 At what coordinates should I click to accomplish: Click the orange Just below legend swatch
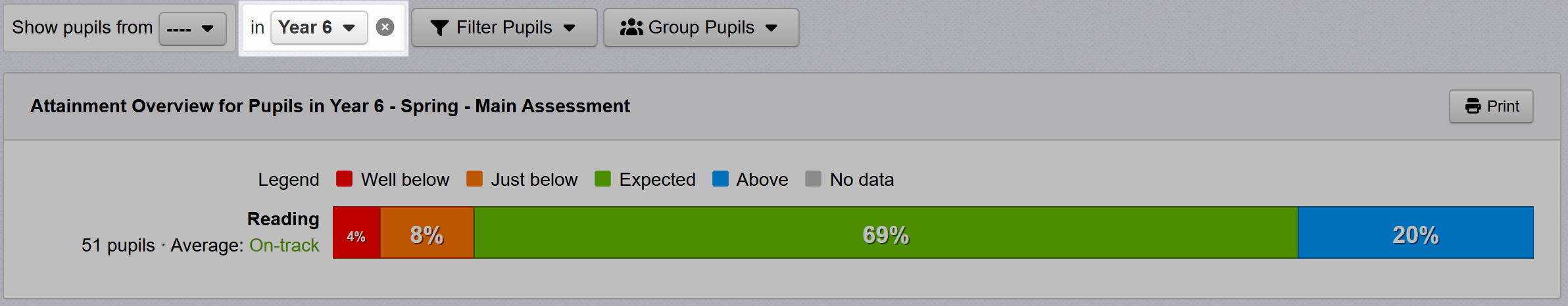pyautogui.click(x=474, y=179)
